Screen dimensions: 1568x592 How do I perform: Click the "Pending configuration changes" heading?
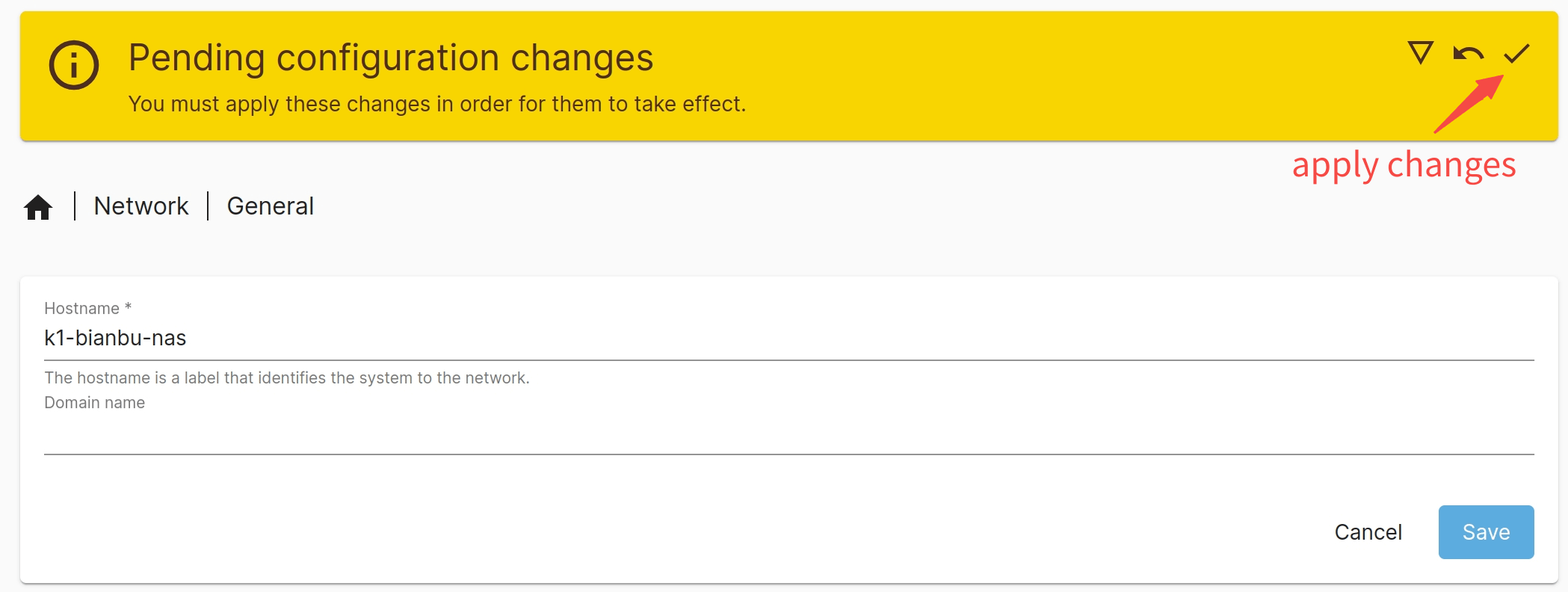(391, 58)
